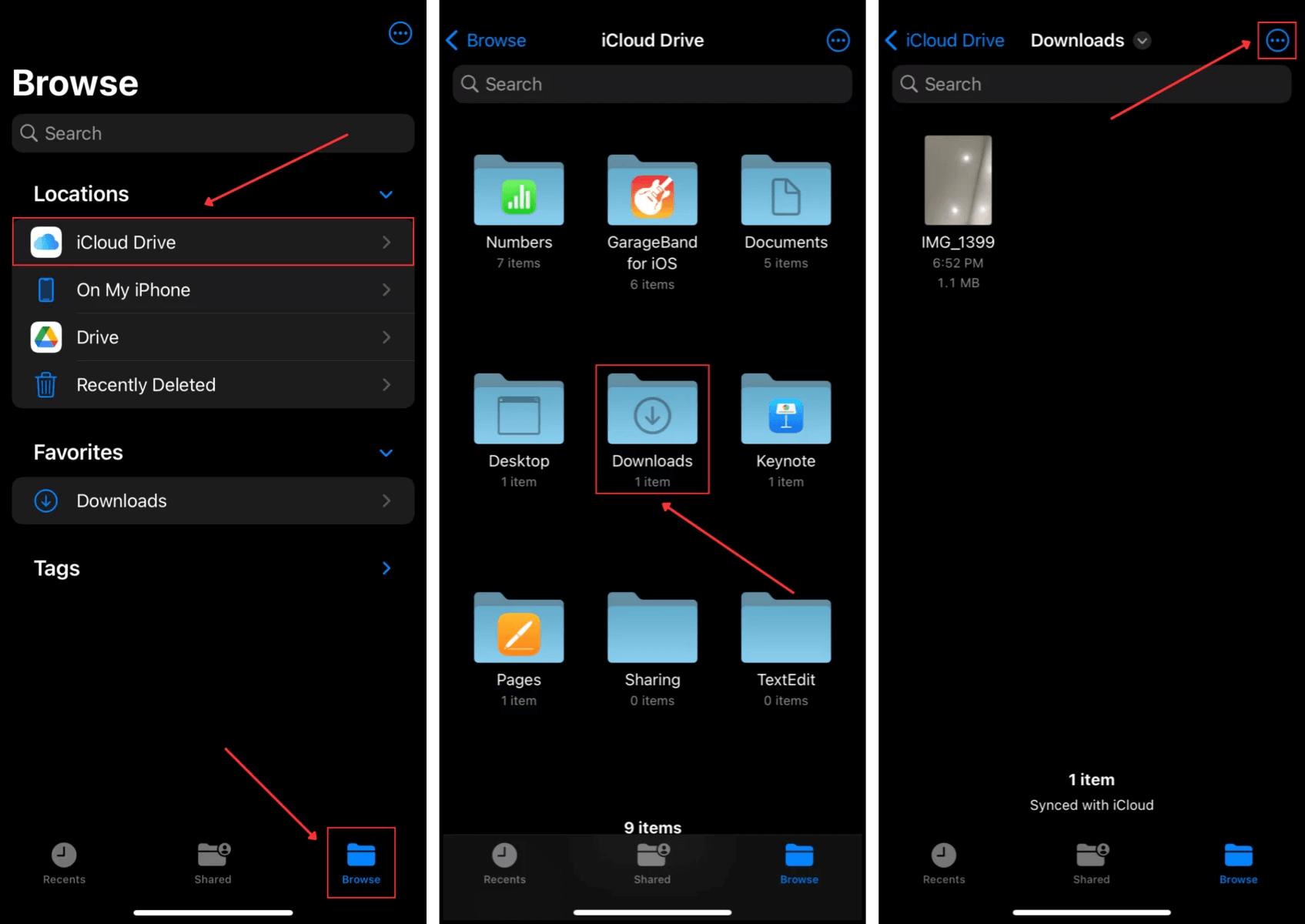Tap the Downloads arrow icon in Favorites
This screenshot has height=924, width=1305.
[x=46, y=500]
